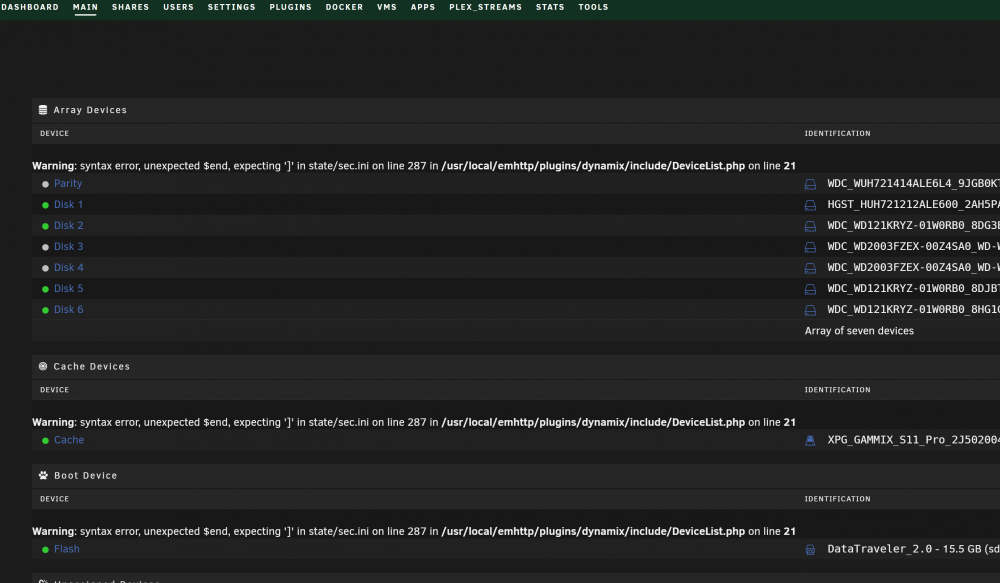Image resolution: width=1000 pixels, height=583 pixels.
Task: Click the Disk 5 green status dot
Action: [45, 290]
